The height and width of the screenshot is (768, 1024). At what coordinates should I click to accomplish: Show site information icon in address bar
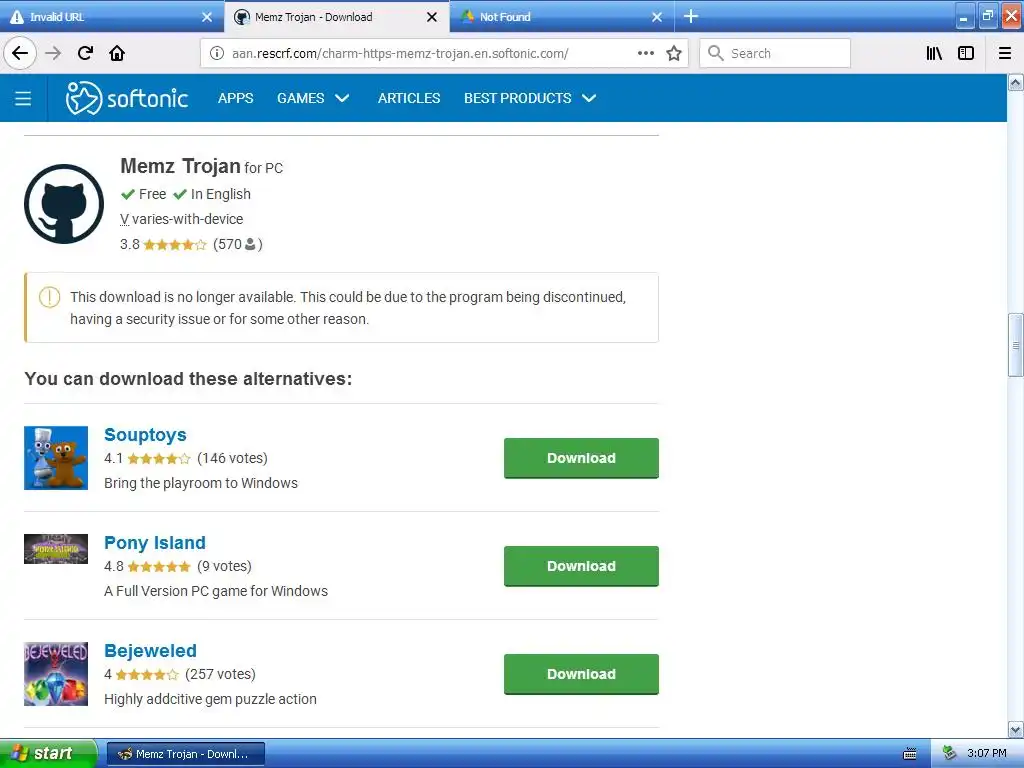[217, 53]
